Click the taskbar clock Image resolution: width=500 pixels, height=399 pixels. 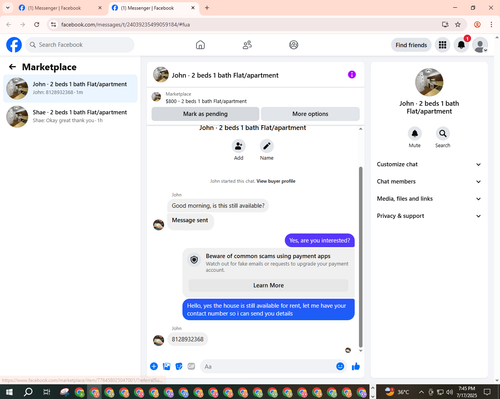point(466,392)
